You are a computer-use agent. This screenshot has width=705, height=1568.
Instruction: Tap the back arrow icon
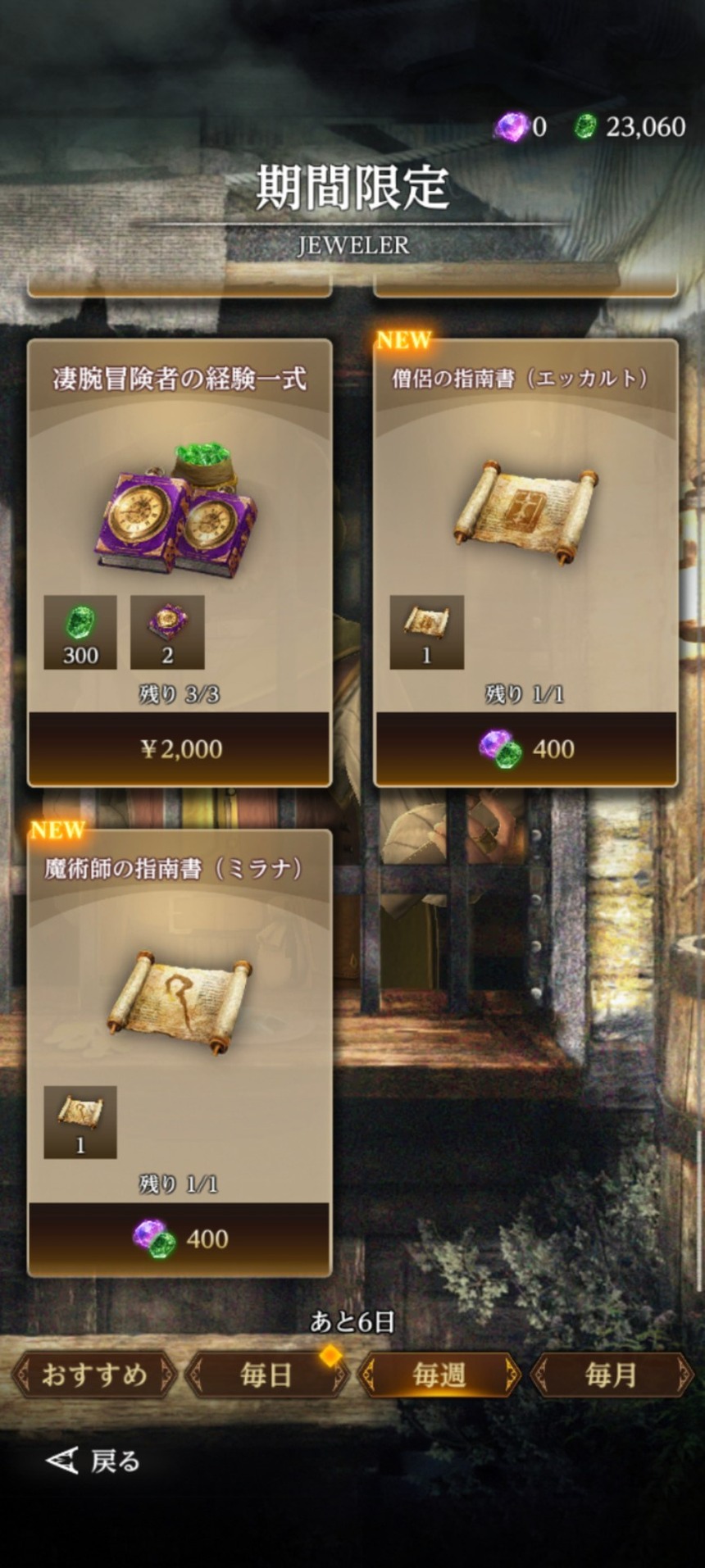[x=62, y=1460]
